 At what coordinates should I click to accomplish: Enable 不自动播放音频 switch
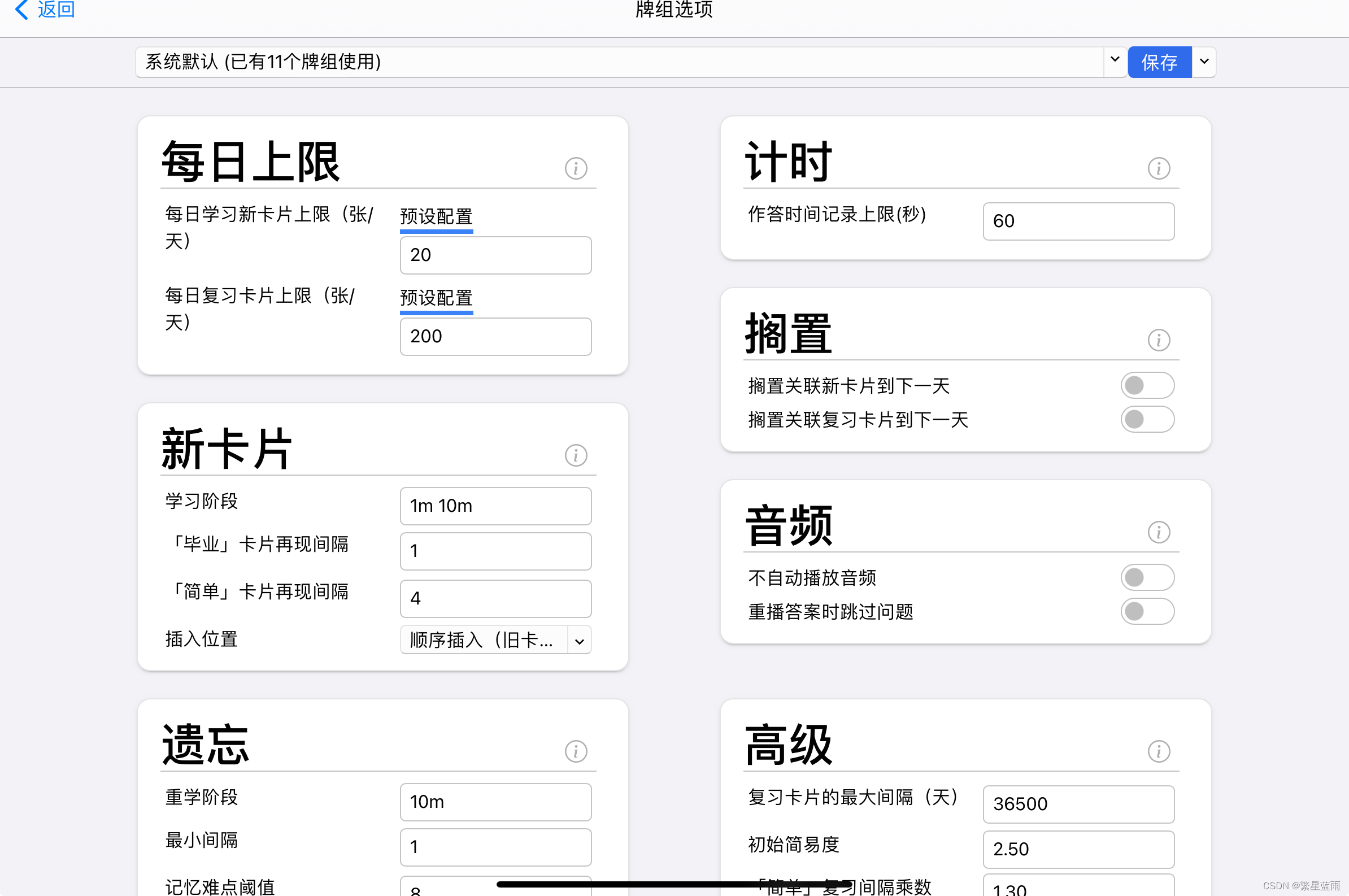click(1147, 577)
